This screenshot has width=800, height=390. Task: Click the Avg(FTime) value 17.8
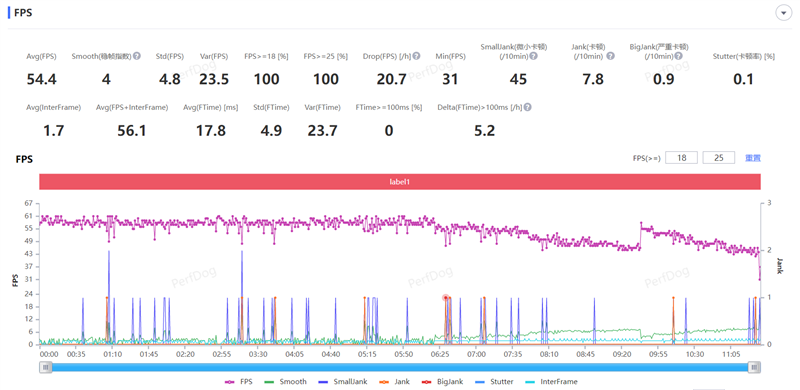point(211,131)
